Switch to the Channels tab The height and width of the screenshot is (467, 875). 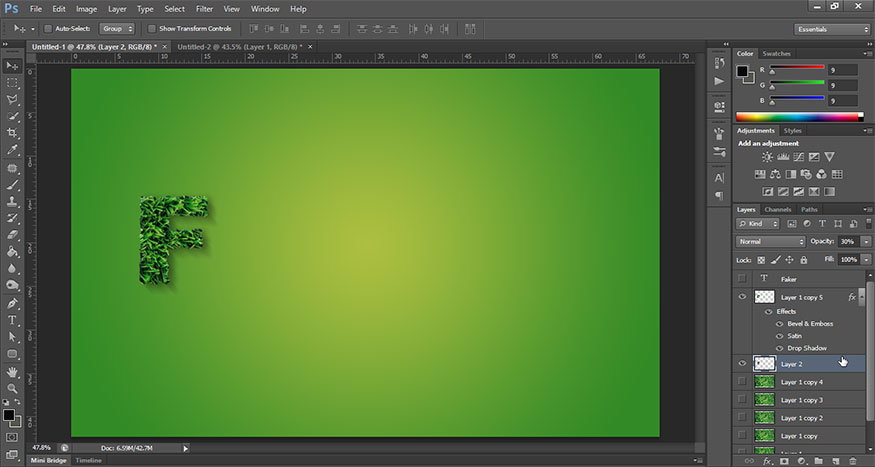tap(777, 210)
